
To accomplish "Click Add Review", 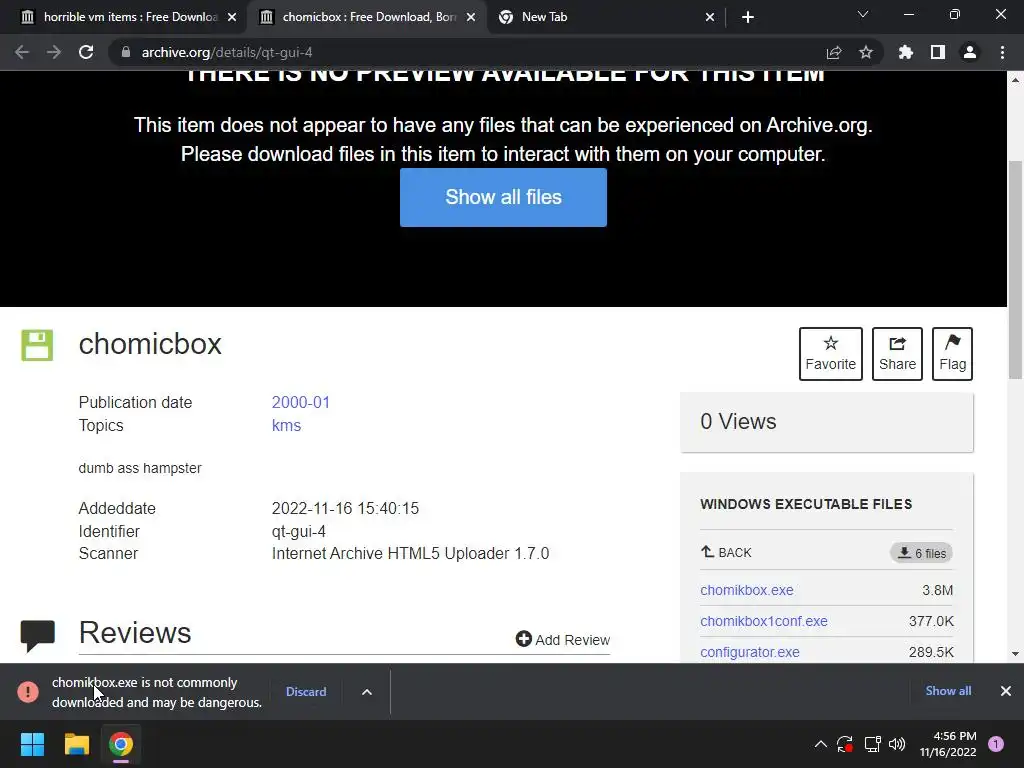I will point(562,639).
